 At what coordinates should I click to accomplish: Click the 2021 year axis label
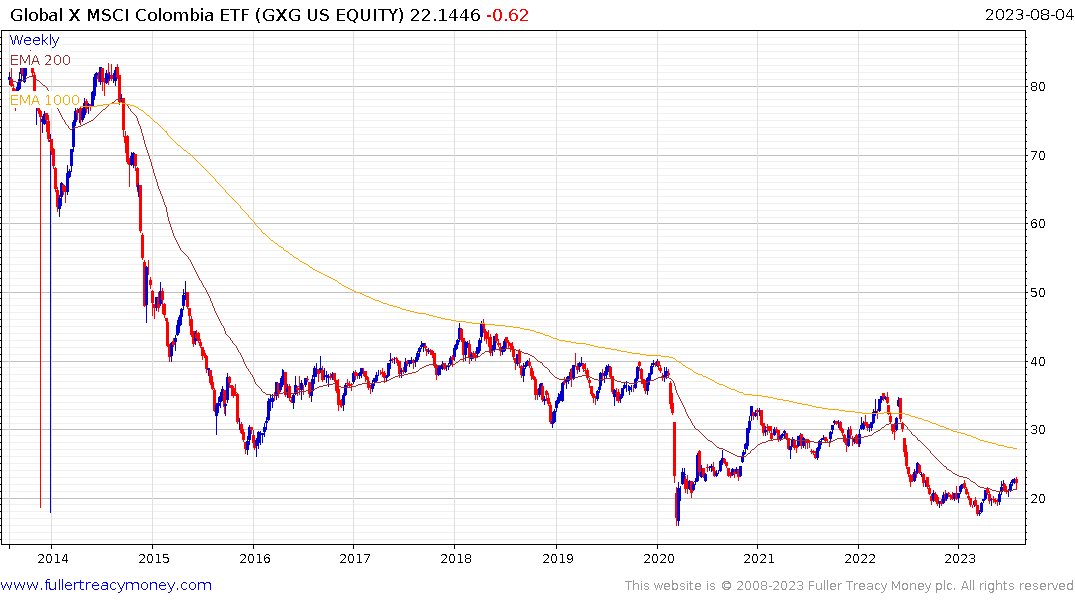759,558
